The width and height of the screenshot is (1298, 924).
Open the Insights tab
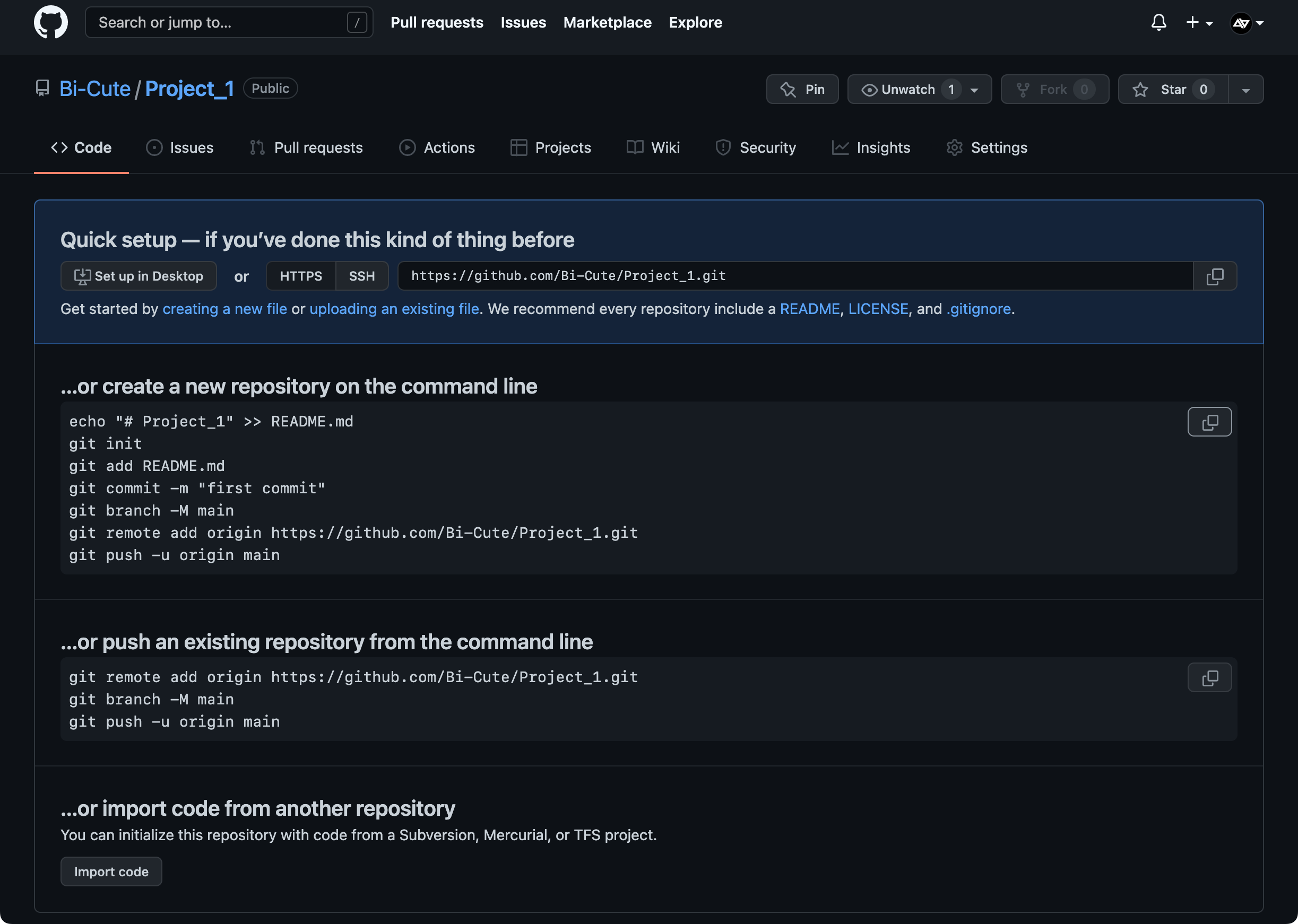tap(871, 147)
